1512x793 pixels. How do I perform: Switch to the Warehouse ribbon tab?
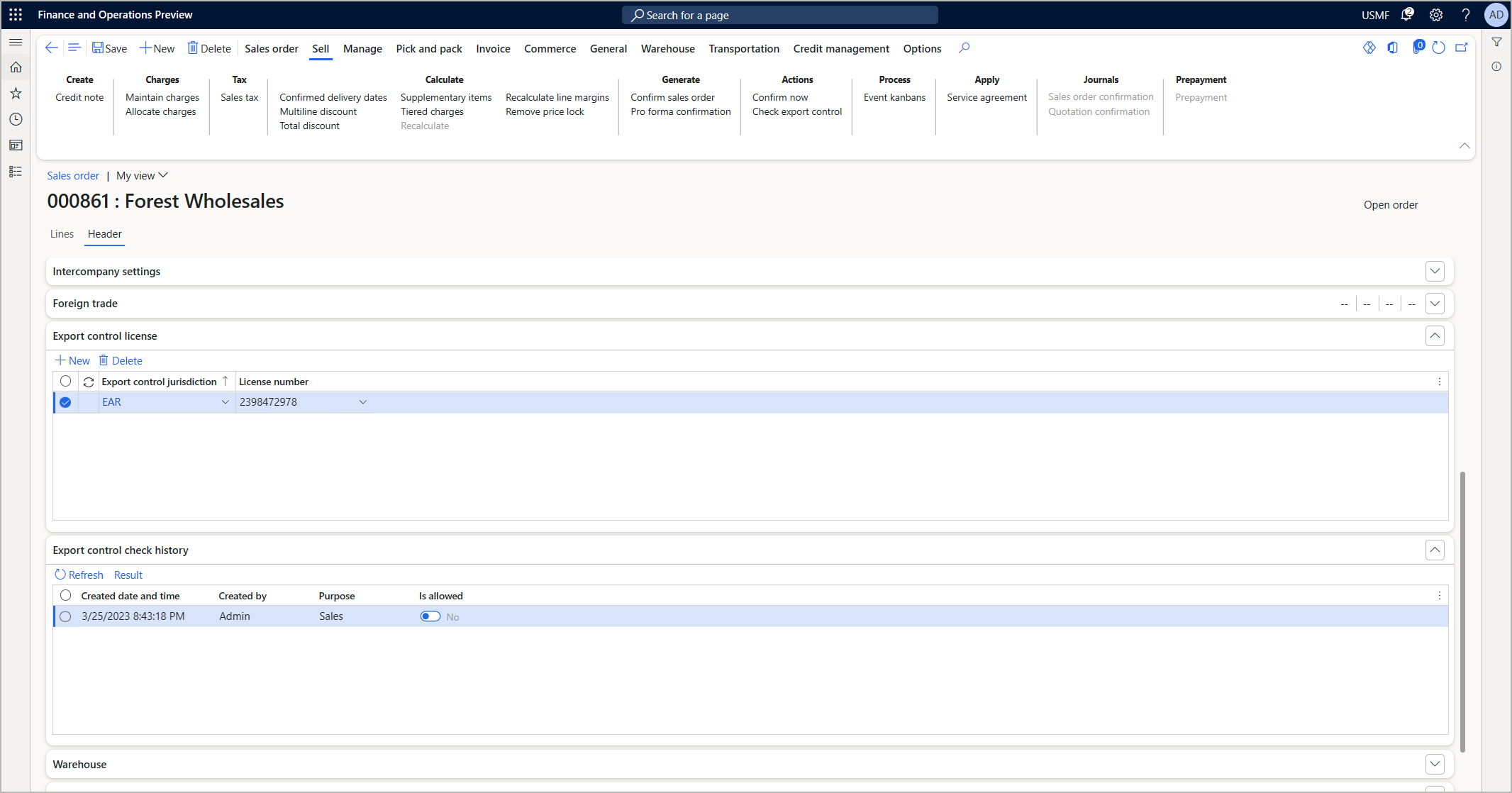[x=667, y=48]
